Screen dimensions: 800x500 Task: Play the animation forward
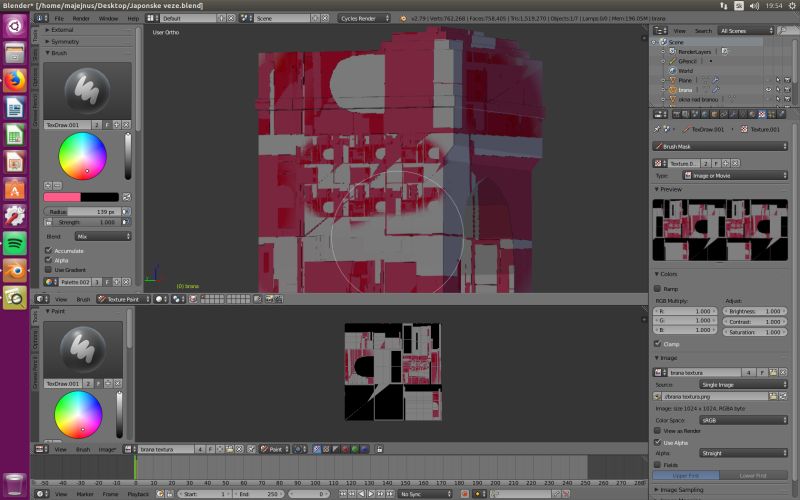click(371, 494)
